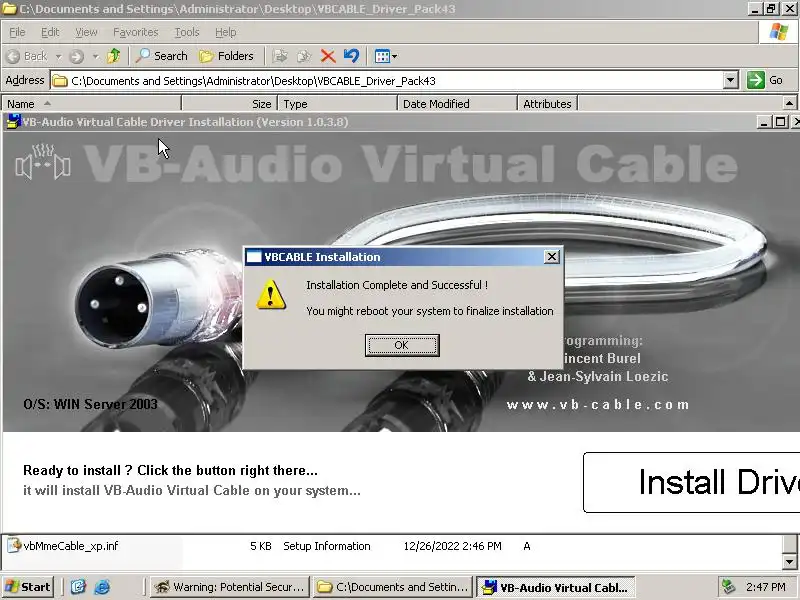Open the Help menu
Viewport: 800px width, 600px height.
[x=226, y=32]
